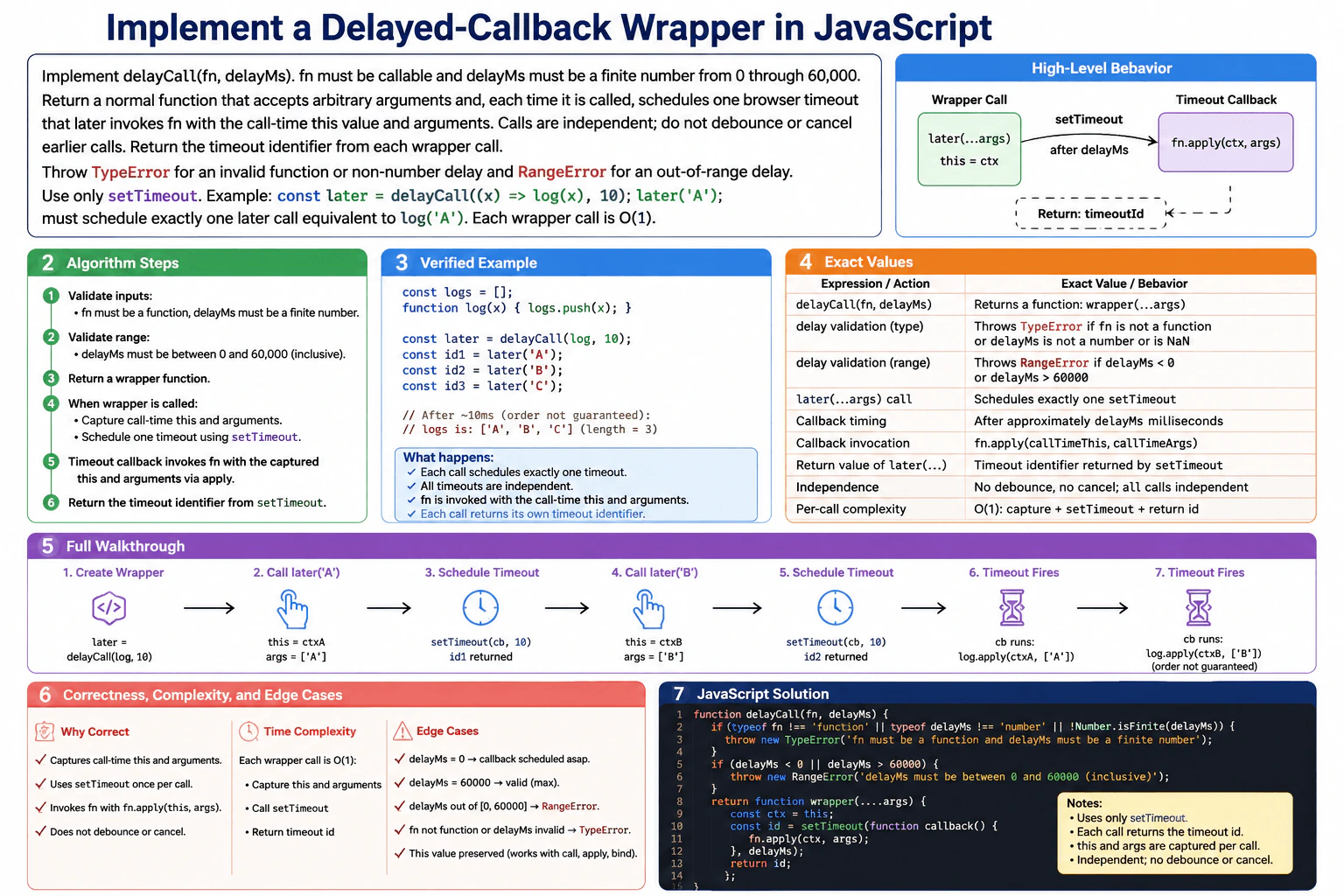
Task: Click the green circle 6 beside Return the timeout identifier
Action: coord(52,502)
